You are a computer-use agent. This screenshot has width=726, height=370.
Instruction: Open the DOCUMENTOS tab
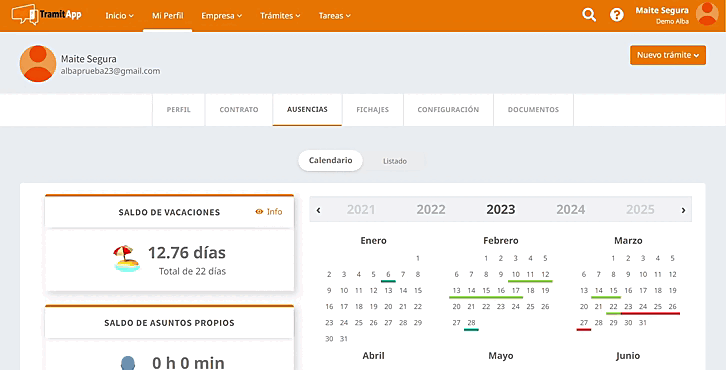(x=533, y=110)
